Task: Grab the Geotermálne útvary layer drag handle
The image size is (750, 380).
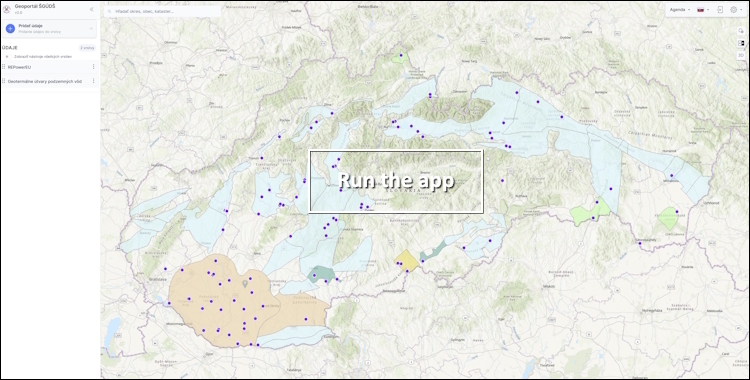Action: (x=4, y=81)
